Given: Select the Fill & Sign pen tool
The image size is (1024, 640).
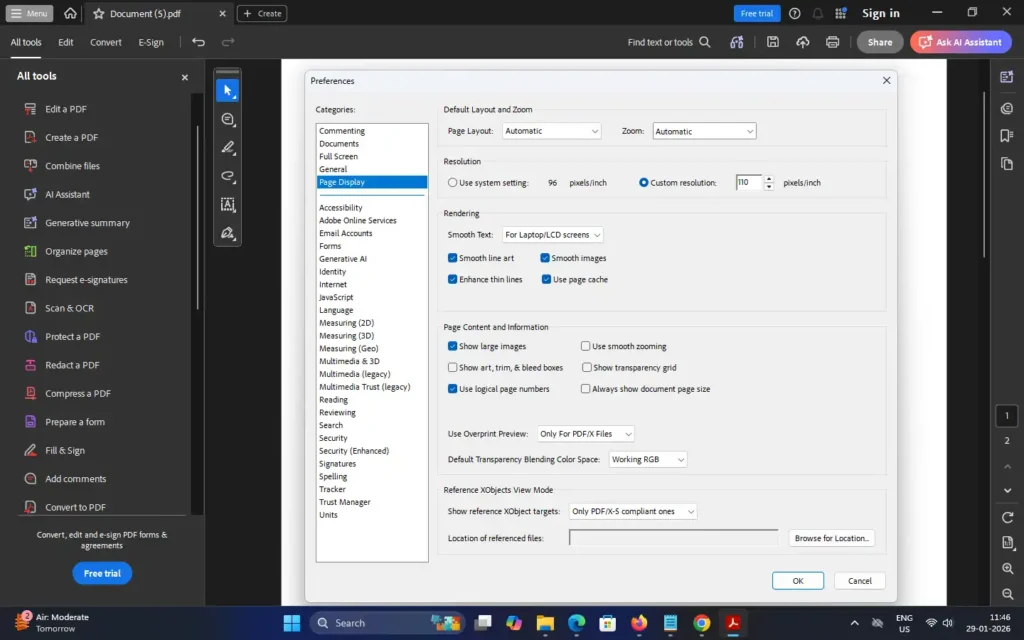Looking at the screenshot, I should (227, 233).
